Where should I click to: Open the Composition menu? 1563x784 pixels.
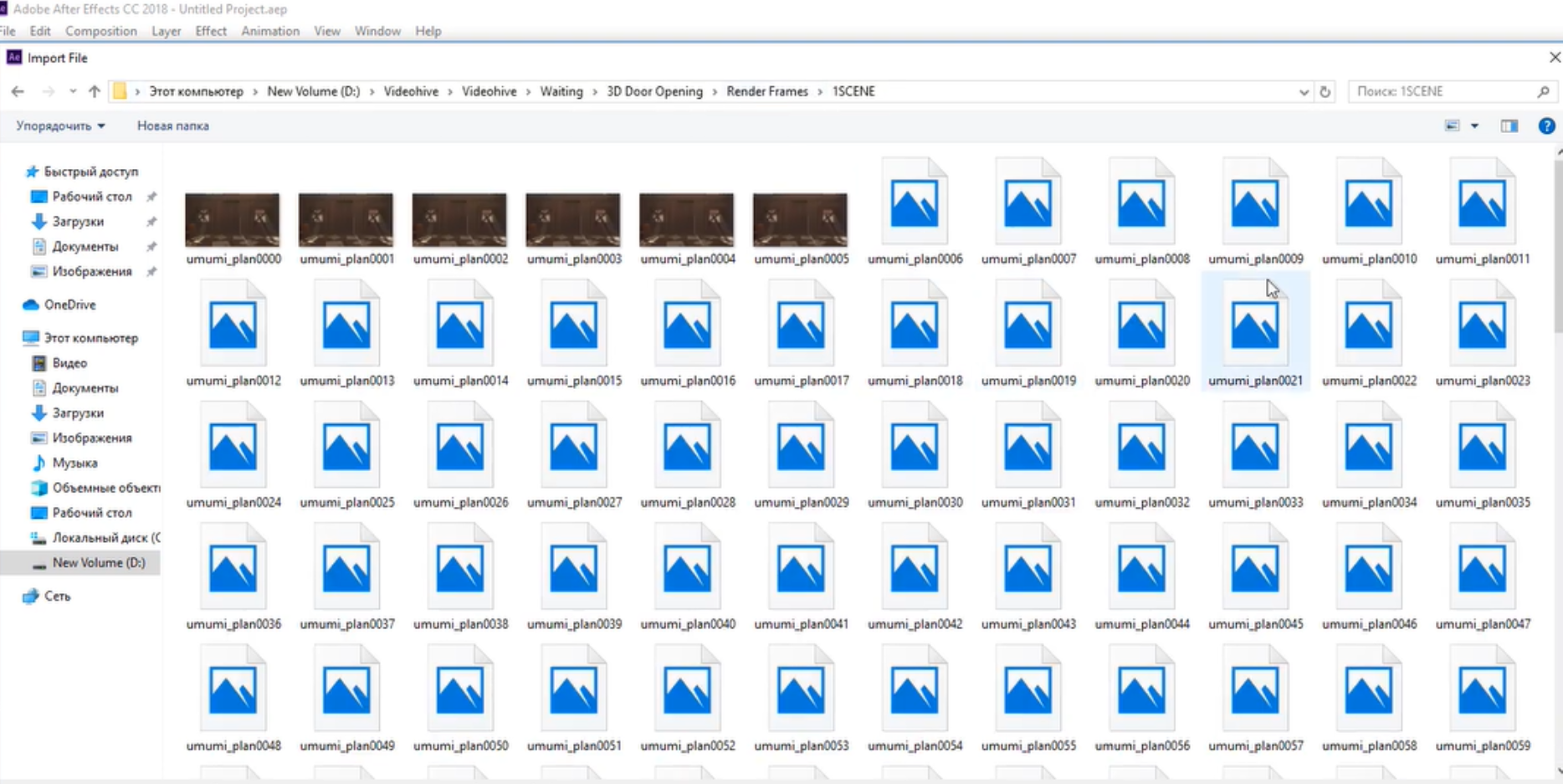[100, 31]
